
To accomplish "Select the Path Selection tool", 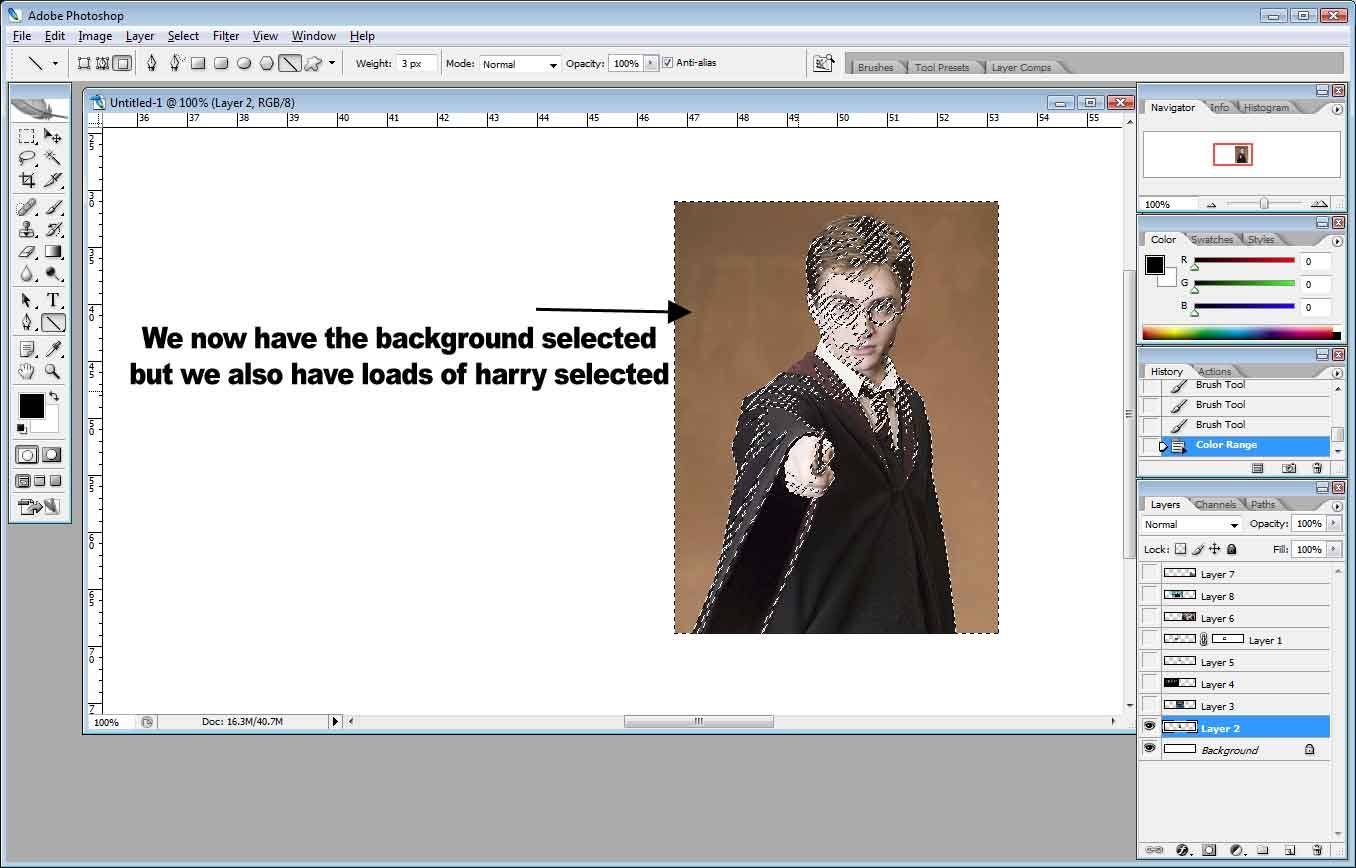I will click(27, 301).
